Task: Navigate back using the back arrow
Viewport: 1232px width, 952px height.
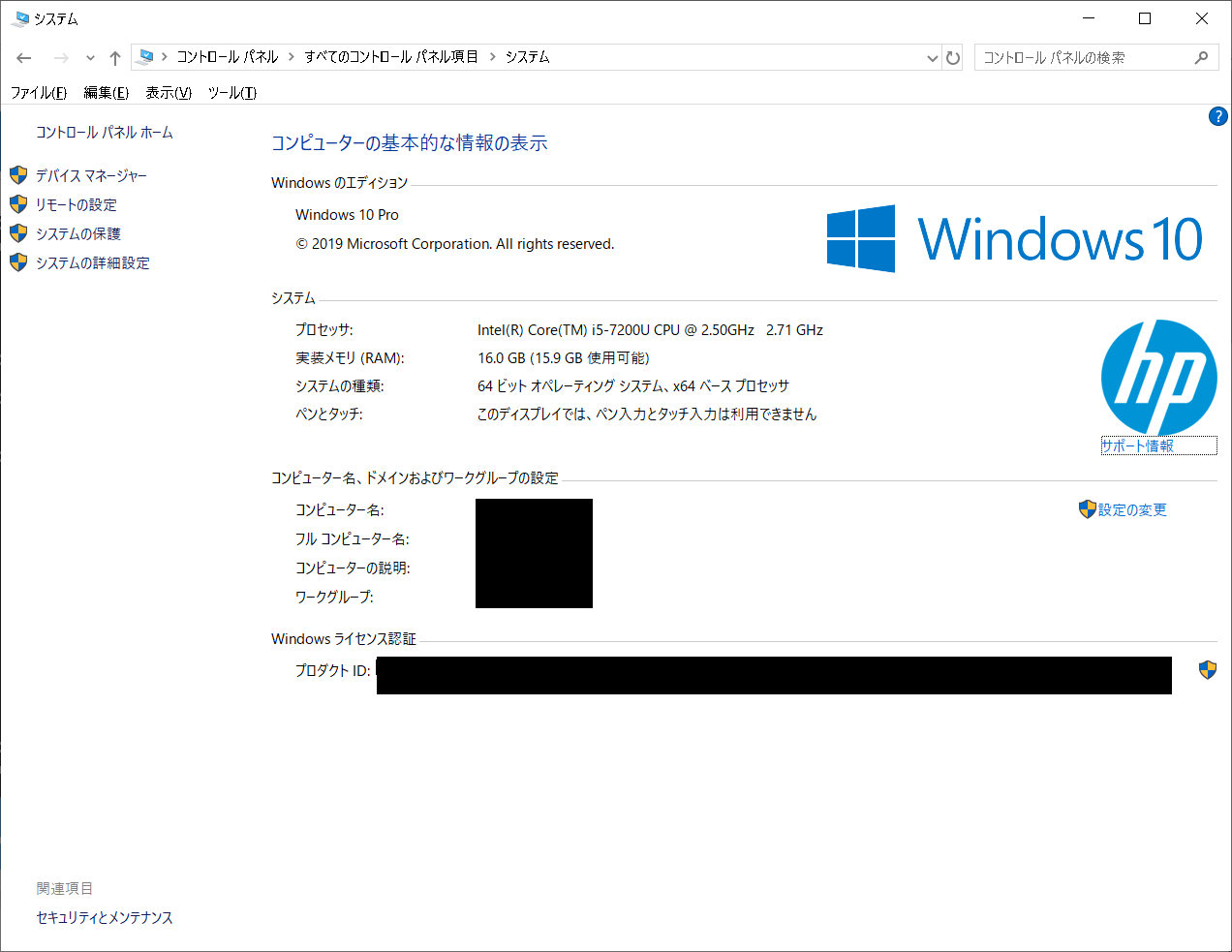Action: pyautogui.click(x=23, y=57)
